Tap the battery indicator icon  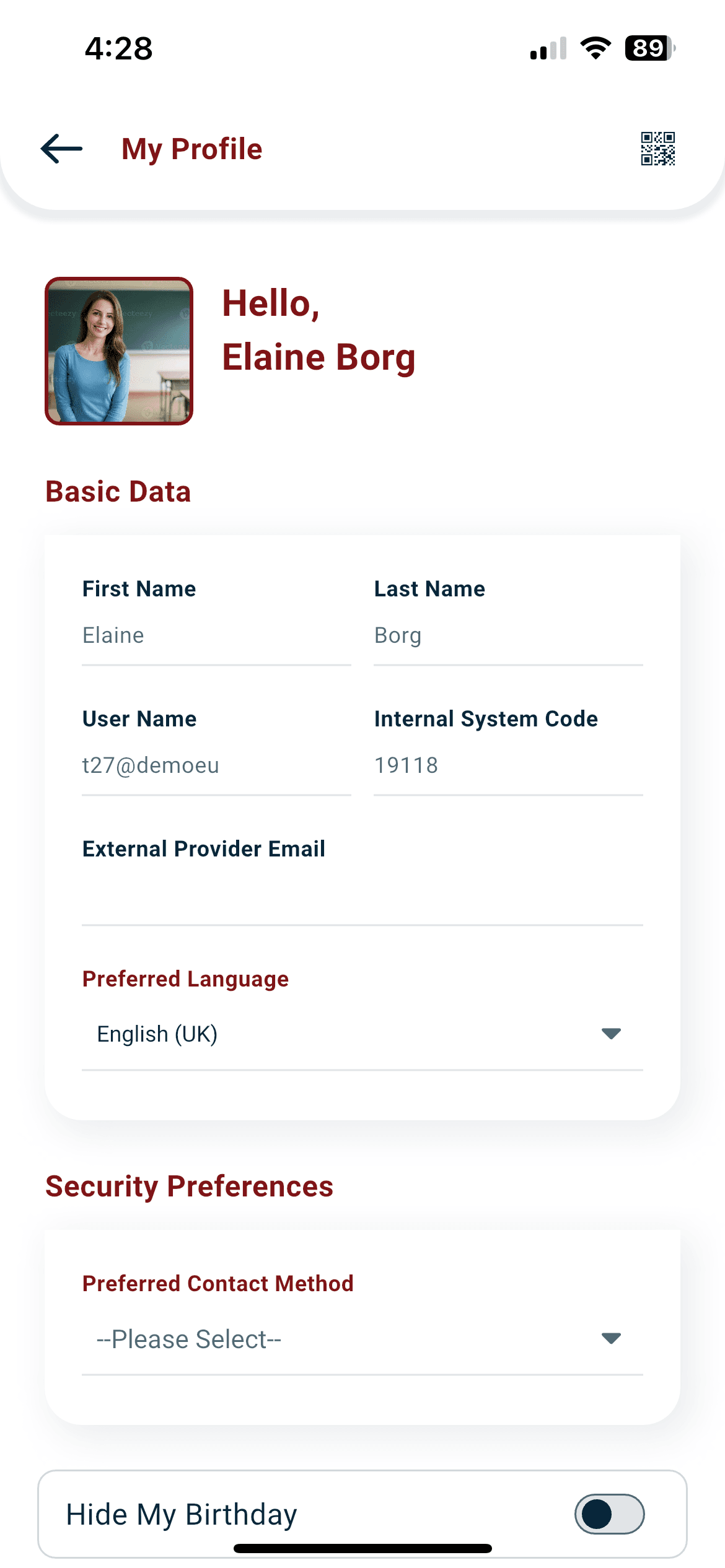pos(650,48)
